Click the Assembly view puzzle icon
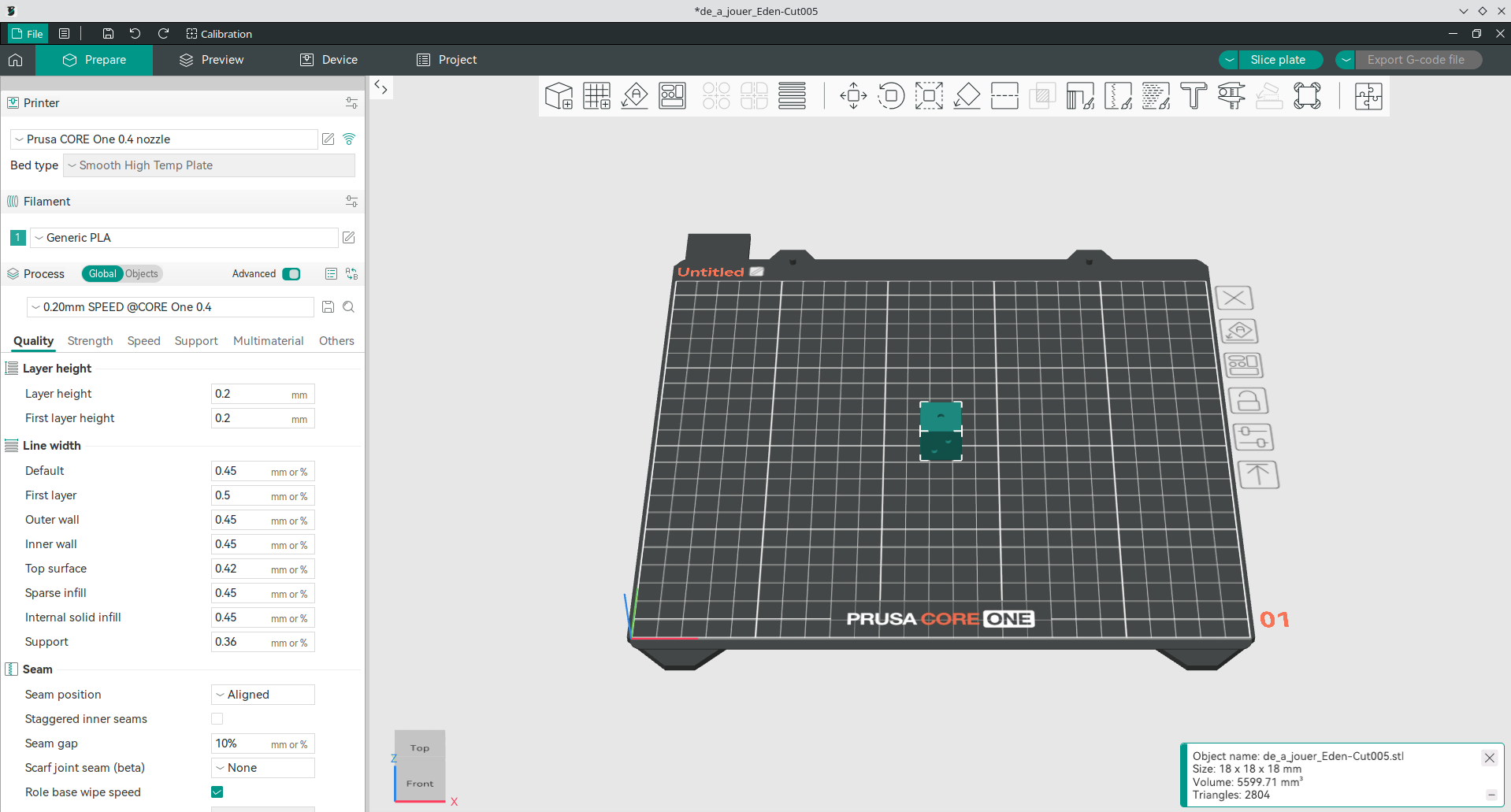This screenshot has width=1511, height=812. 1368,96
